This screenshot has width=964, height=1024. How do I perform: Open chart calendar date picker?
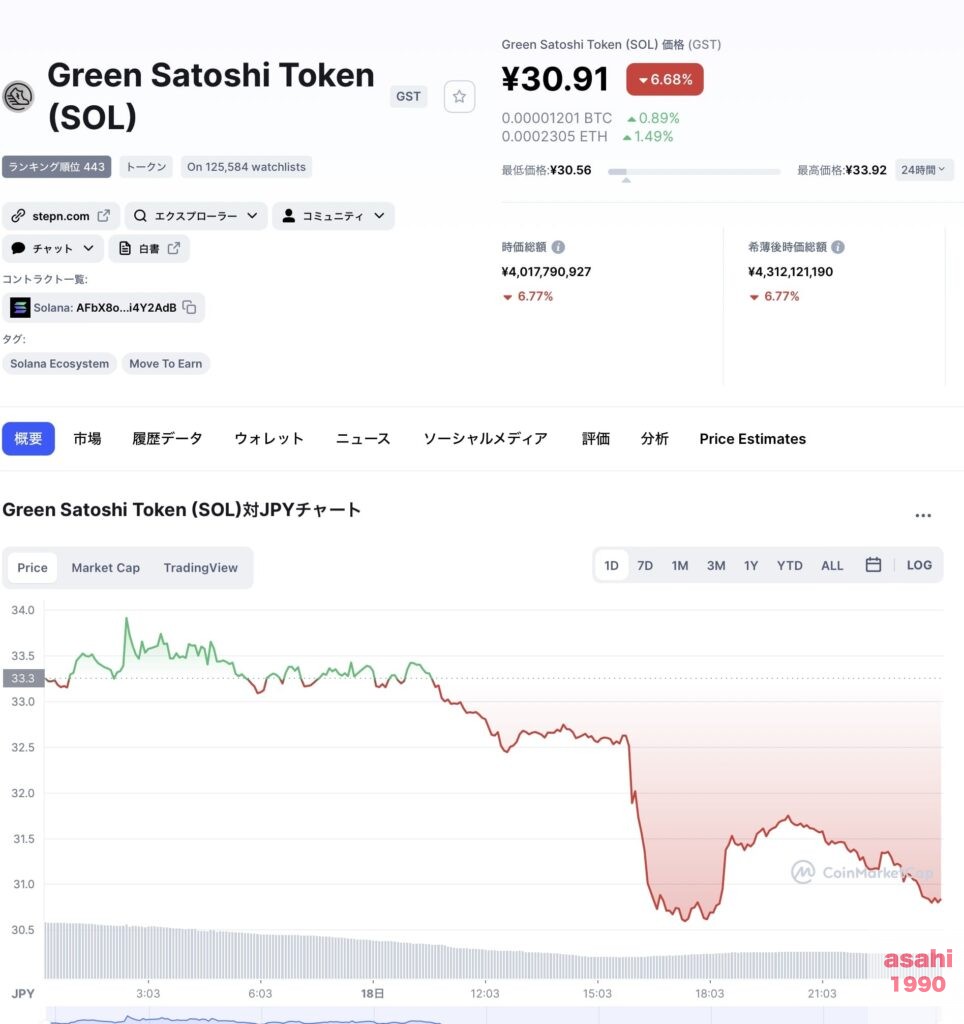(873, 565)
